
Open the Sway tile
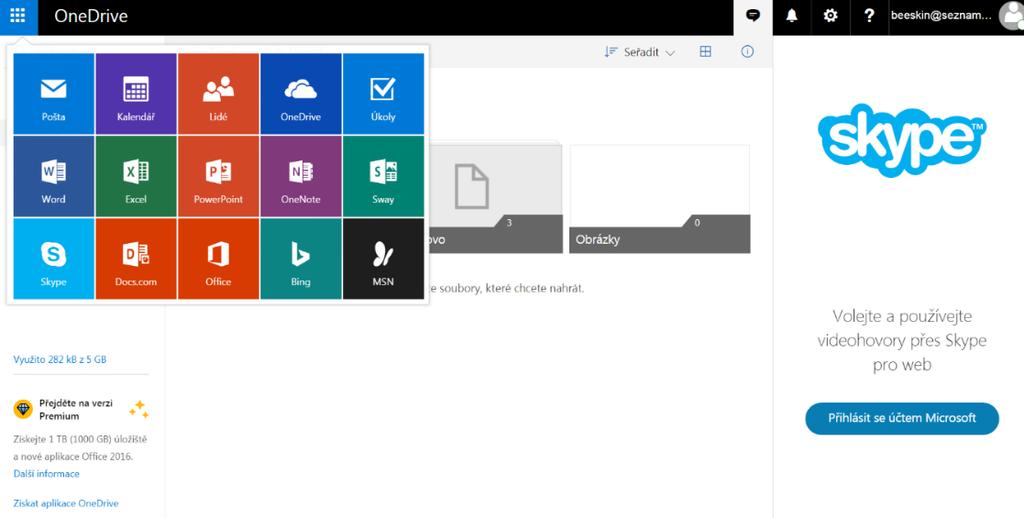pyautogui.click(x=383, y=176)
